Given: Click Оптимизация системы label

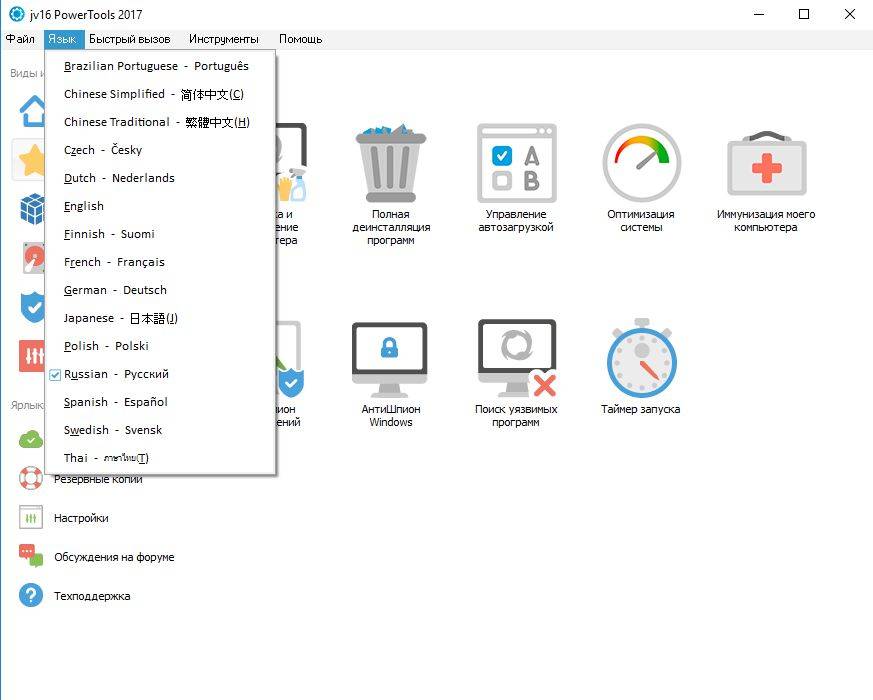Looking at the screenshot, I should coord(641,221).
